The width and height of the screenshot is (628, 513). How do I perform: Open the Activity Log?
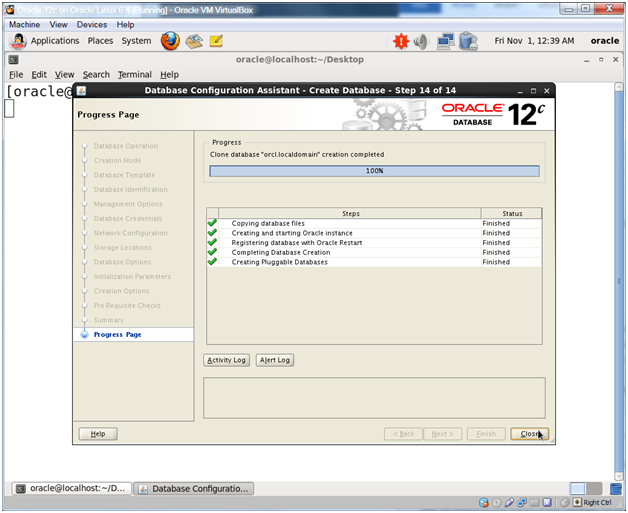pos(226,360)
